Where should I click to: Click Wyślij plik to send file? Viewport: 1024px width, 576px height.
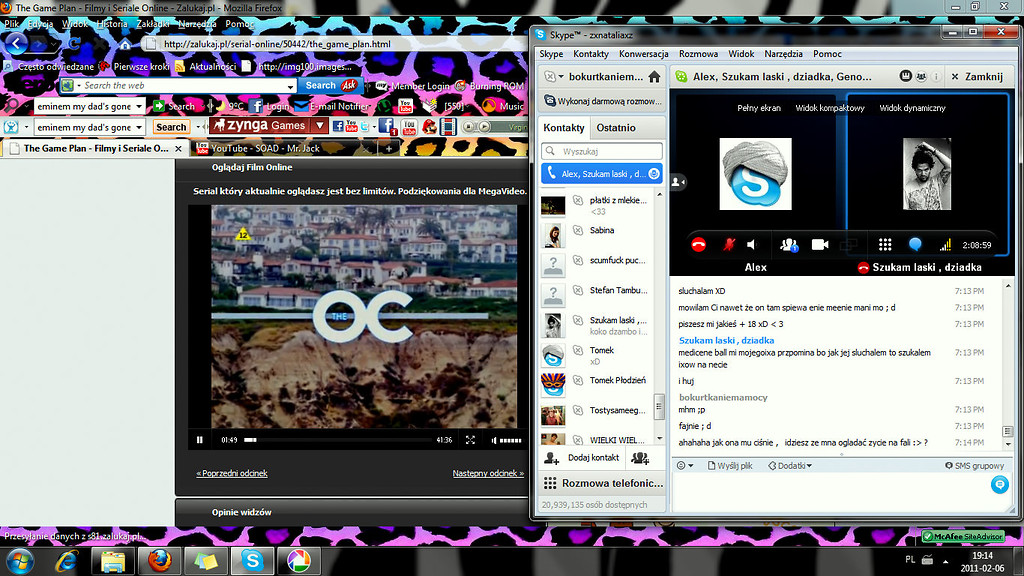[729, 466]
